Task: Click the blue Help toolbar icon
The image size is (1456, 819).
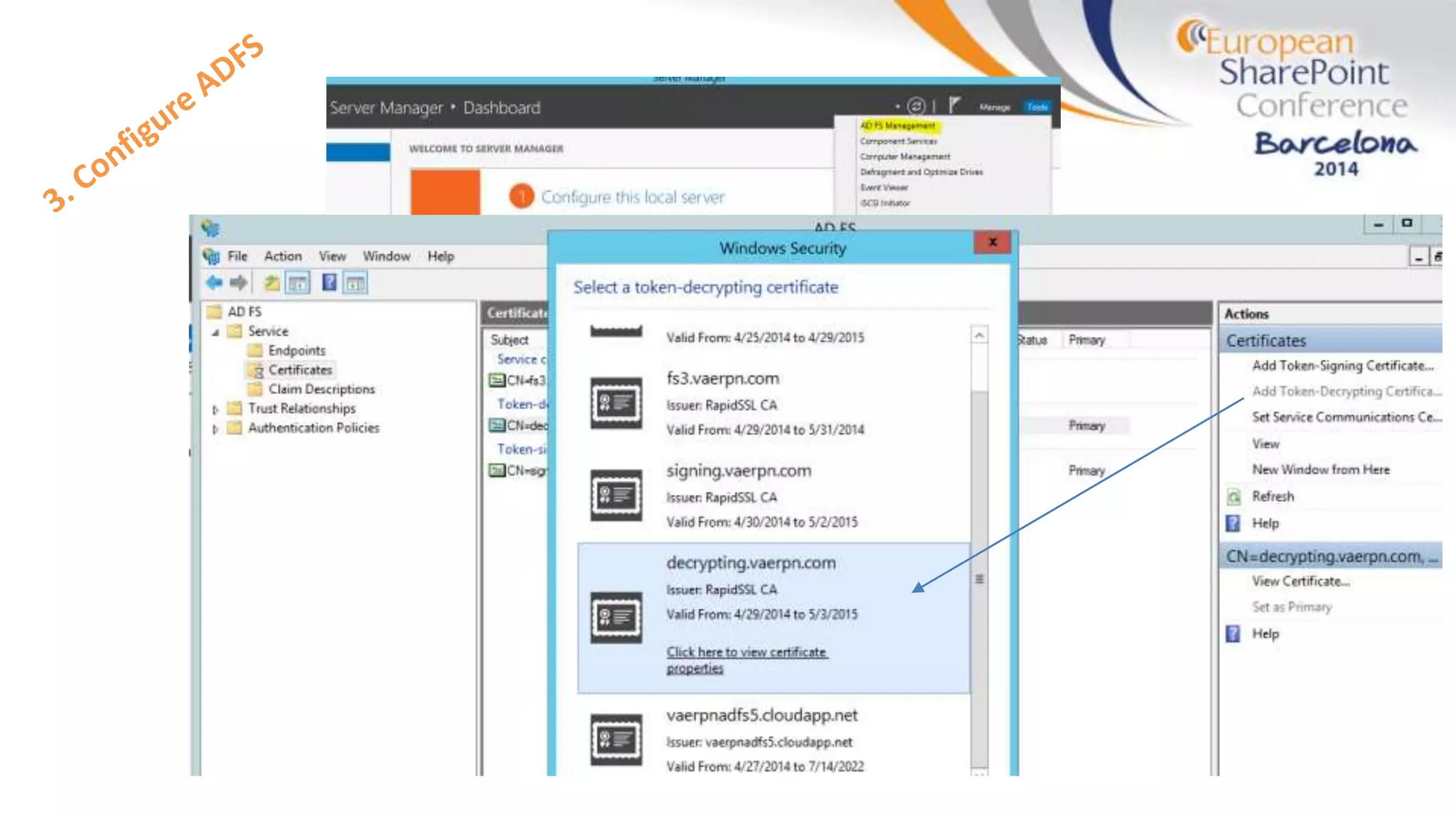Action: point(329,283)
